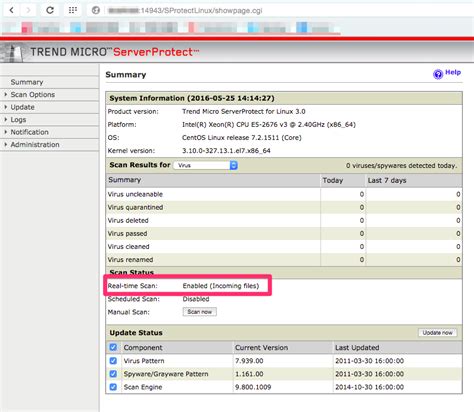Image resolution: width=474 pixels, height=412 pixels.
Task: Click the browser address bar URL
Action: pyautogui.click(x=186, y=11)
